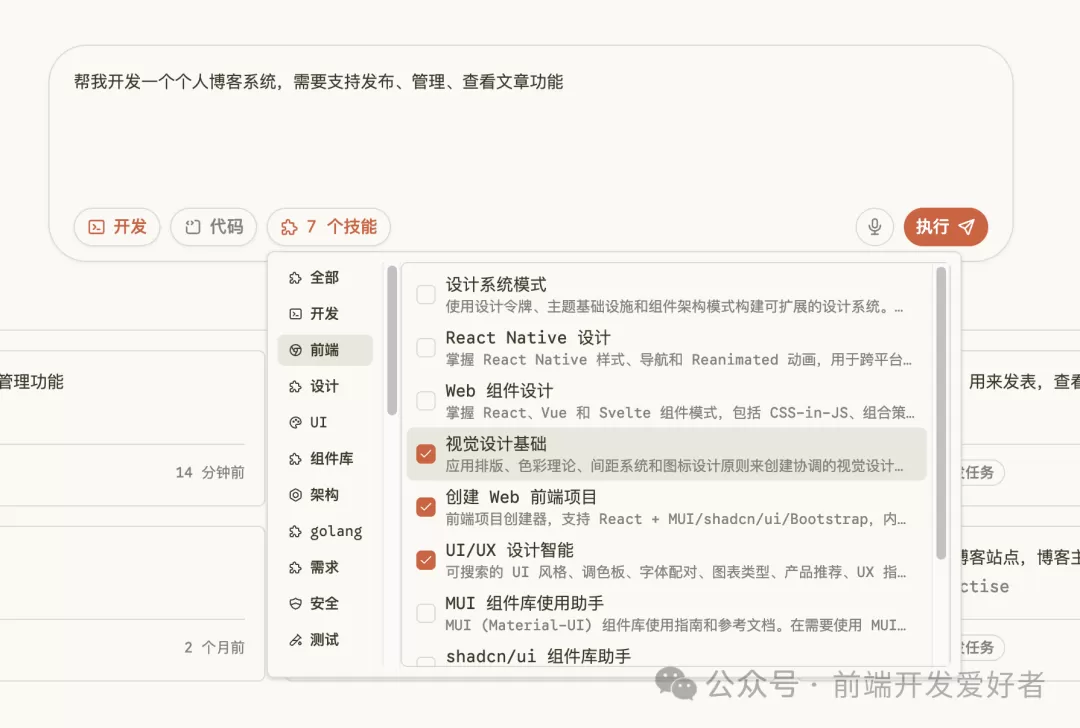Click the UI/UX 设计智能 description text
This screenshot has width=1080, height=728.
coord(676,572)
